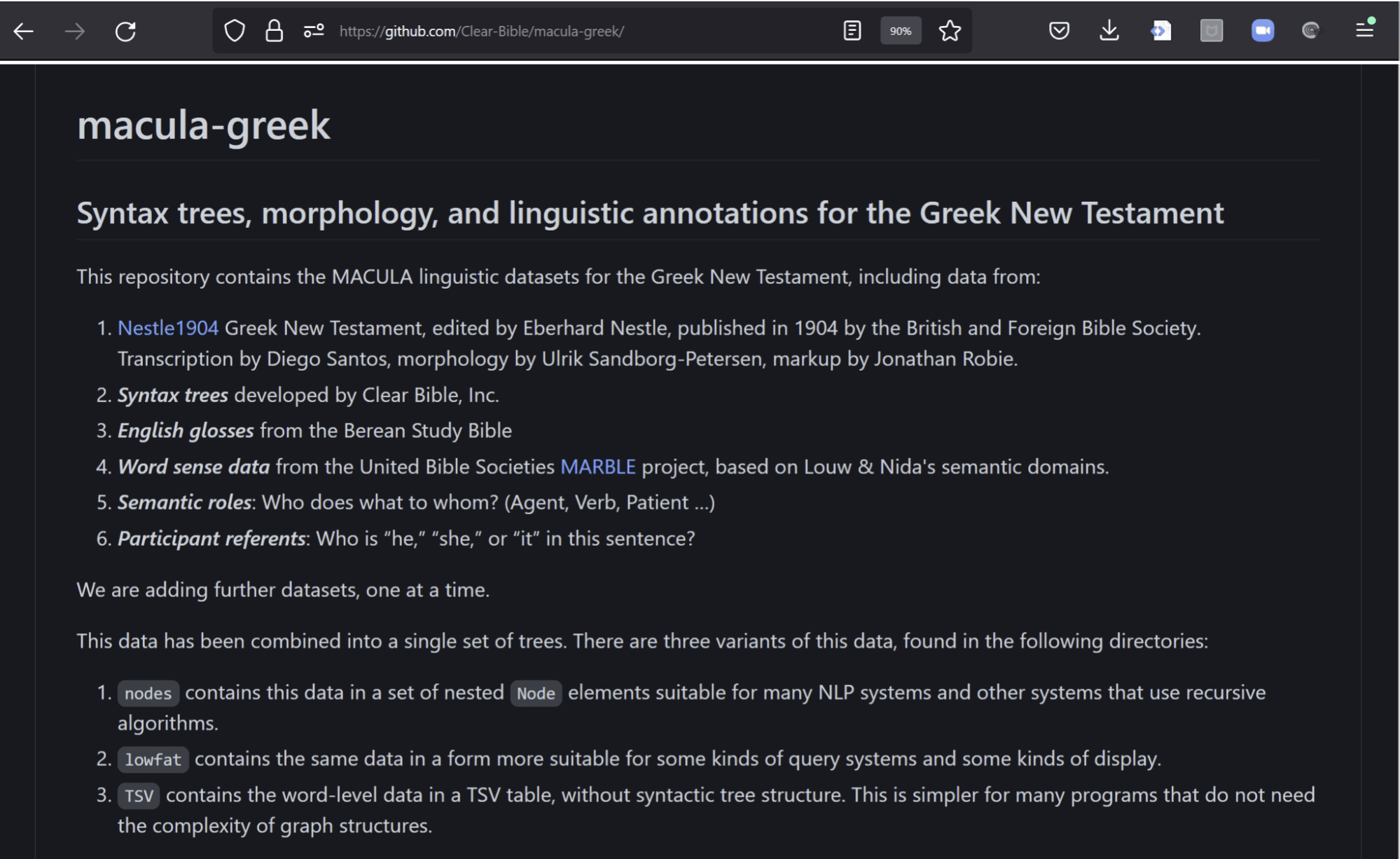
Task: Toggle tracking protection via the shield
Action: click(x=234, y=30)
